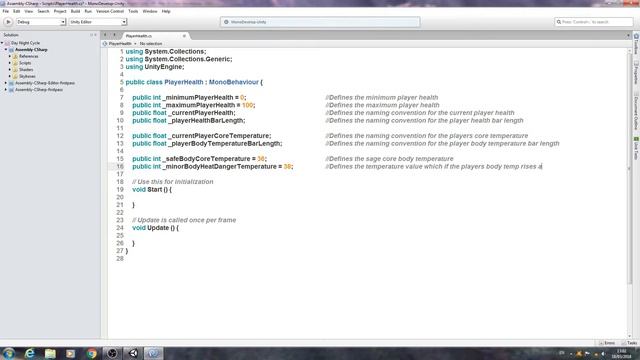Open the View menu
The width and height of the screenshot is (640, 360).
(29, 11)
